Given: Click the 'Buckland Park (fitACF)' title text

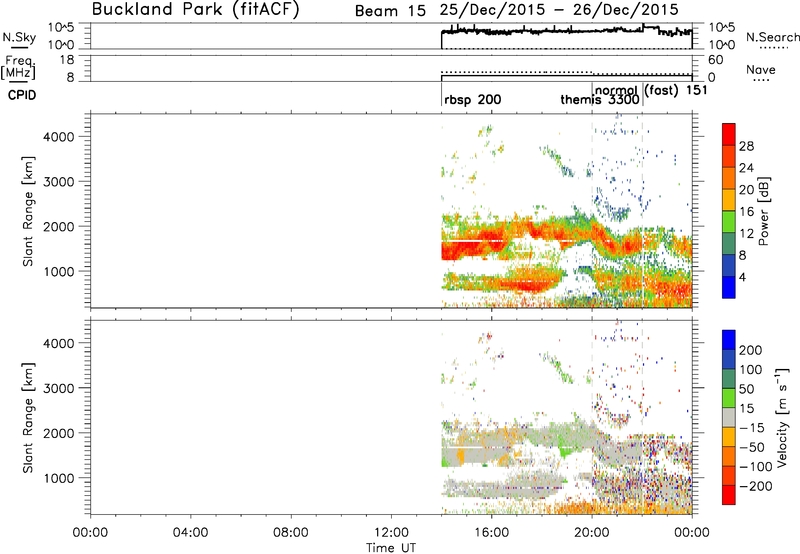Looking at the screenshot, I should click(195, 9).
